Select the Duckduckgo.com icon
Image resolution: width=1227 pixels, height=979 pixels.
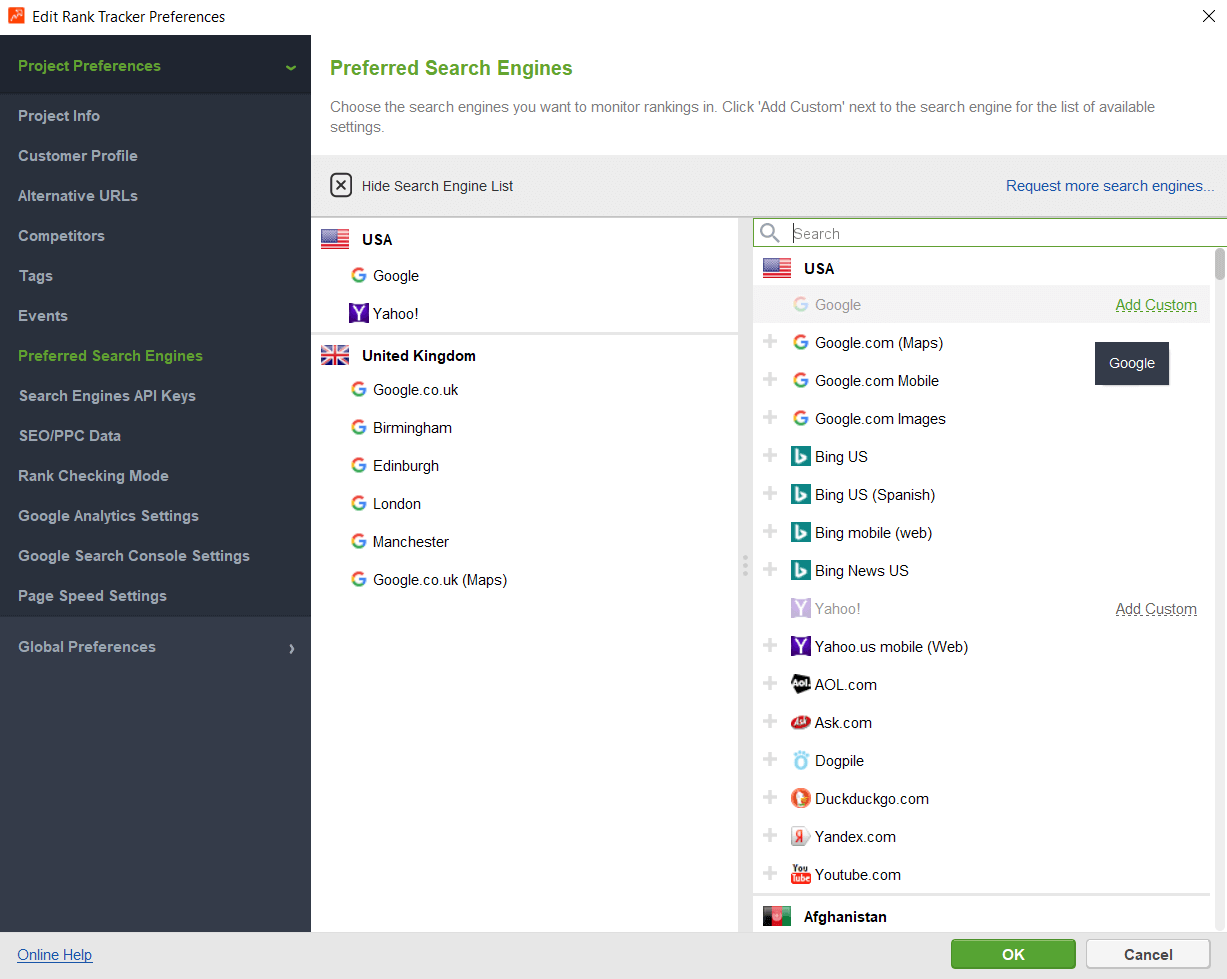[x=801, y=798]
